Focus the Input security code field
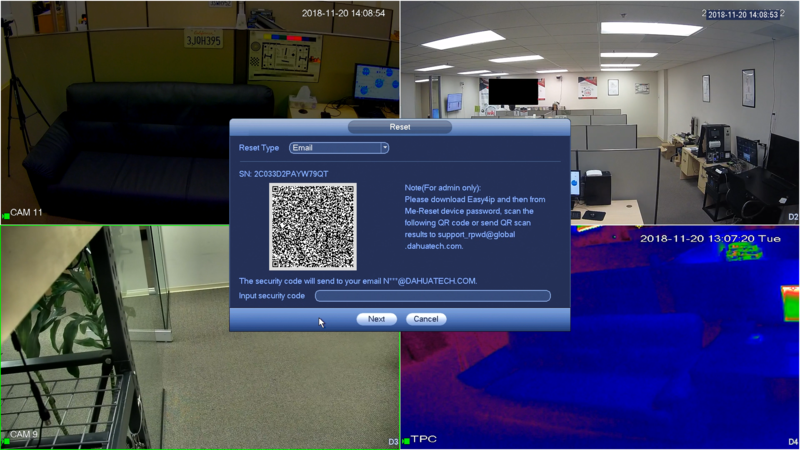The height and width of the screenshot is (450, 800). pyautogui.click(x=433, y=296)
